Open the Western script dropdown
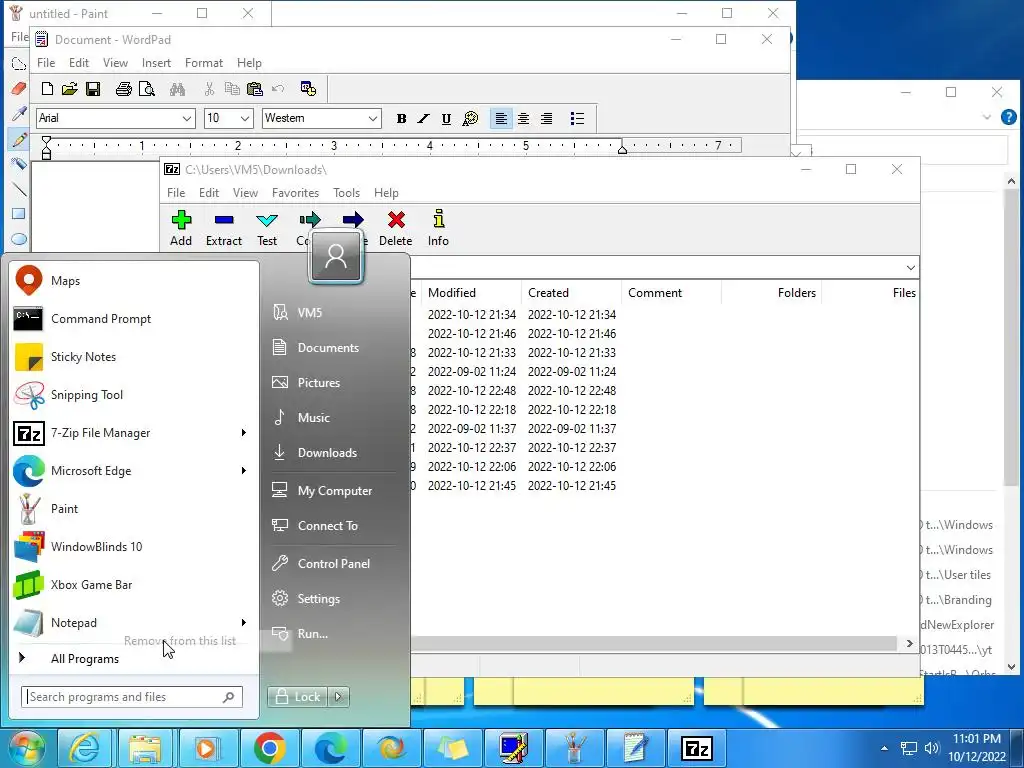The width and height of the screenshot is (1024, 768). (373, 118)
